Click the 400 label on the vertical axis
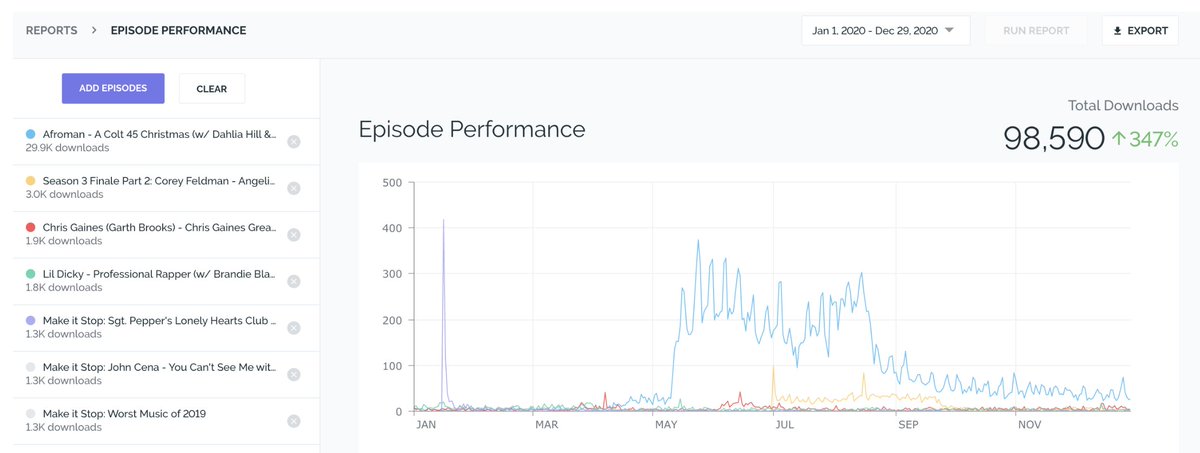The height and width of the screenshot is (453, 1200). (392, 228)
